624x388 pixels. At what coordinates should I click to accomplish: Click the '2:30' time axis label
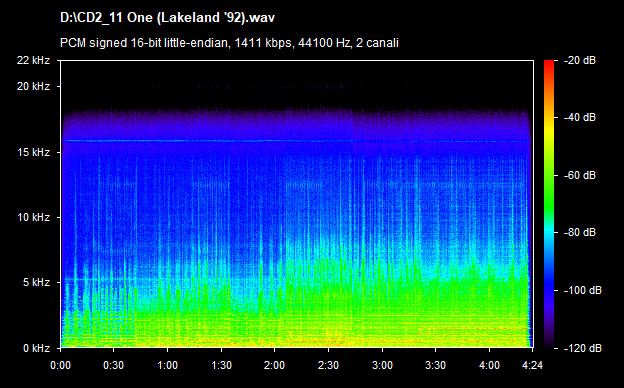tap(328, 365)
